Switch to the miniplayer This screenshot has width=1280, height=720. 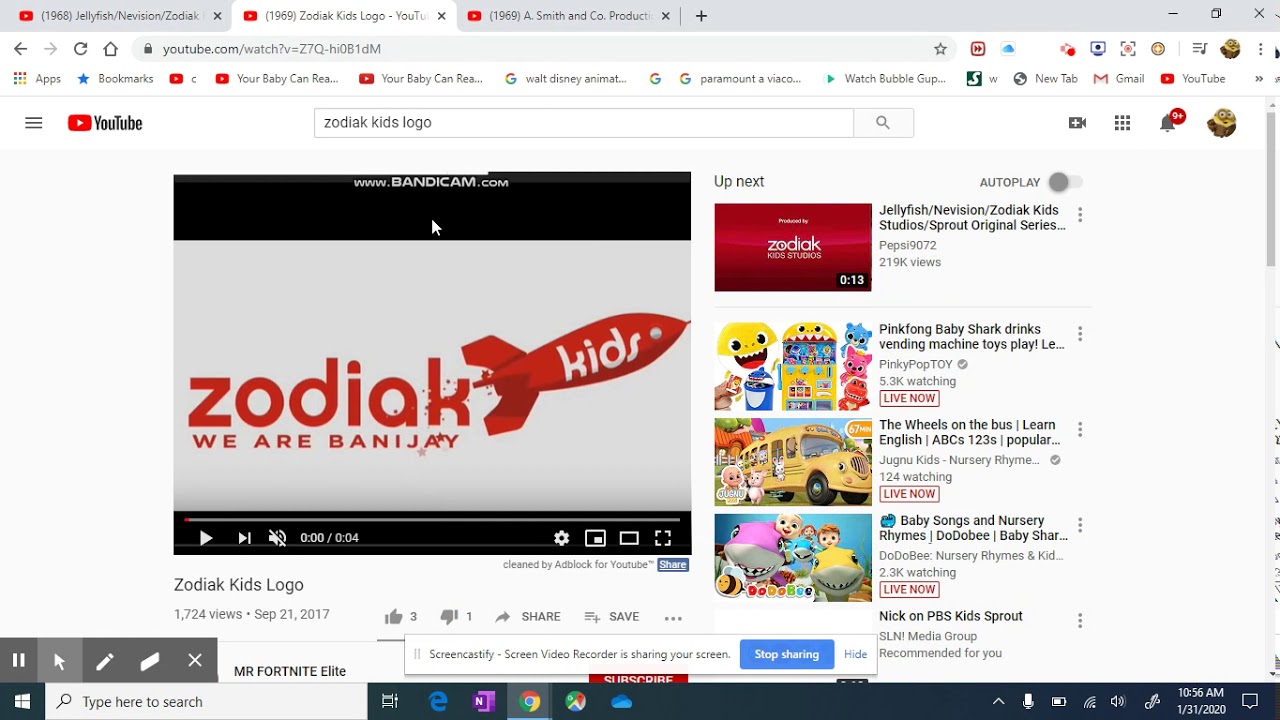tap(595, 538)
